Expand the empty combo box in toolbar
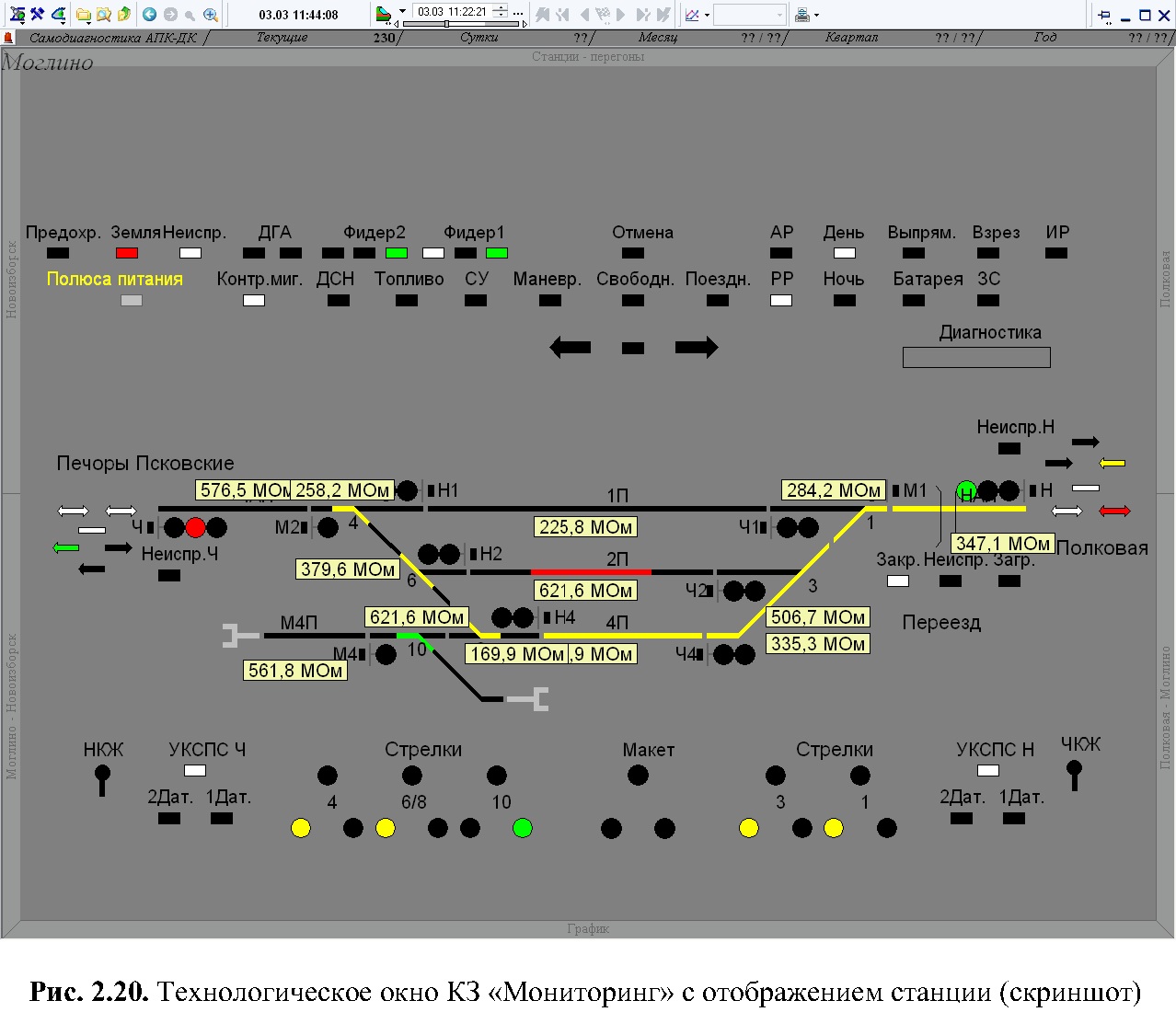Screen dimensions: 1176x1012 [x=779, y=15]
